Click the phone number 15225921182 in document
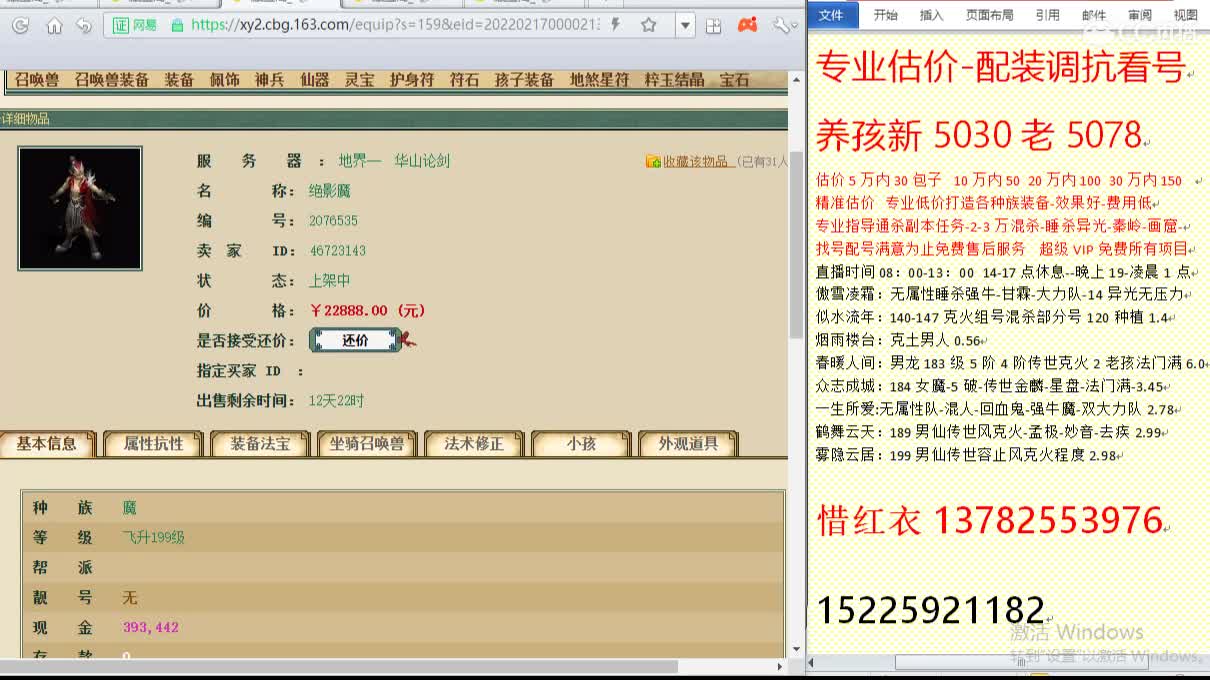1210x680 pixels. click(x=931, y=610)
